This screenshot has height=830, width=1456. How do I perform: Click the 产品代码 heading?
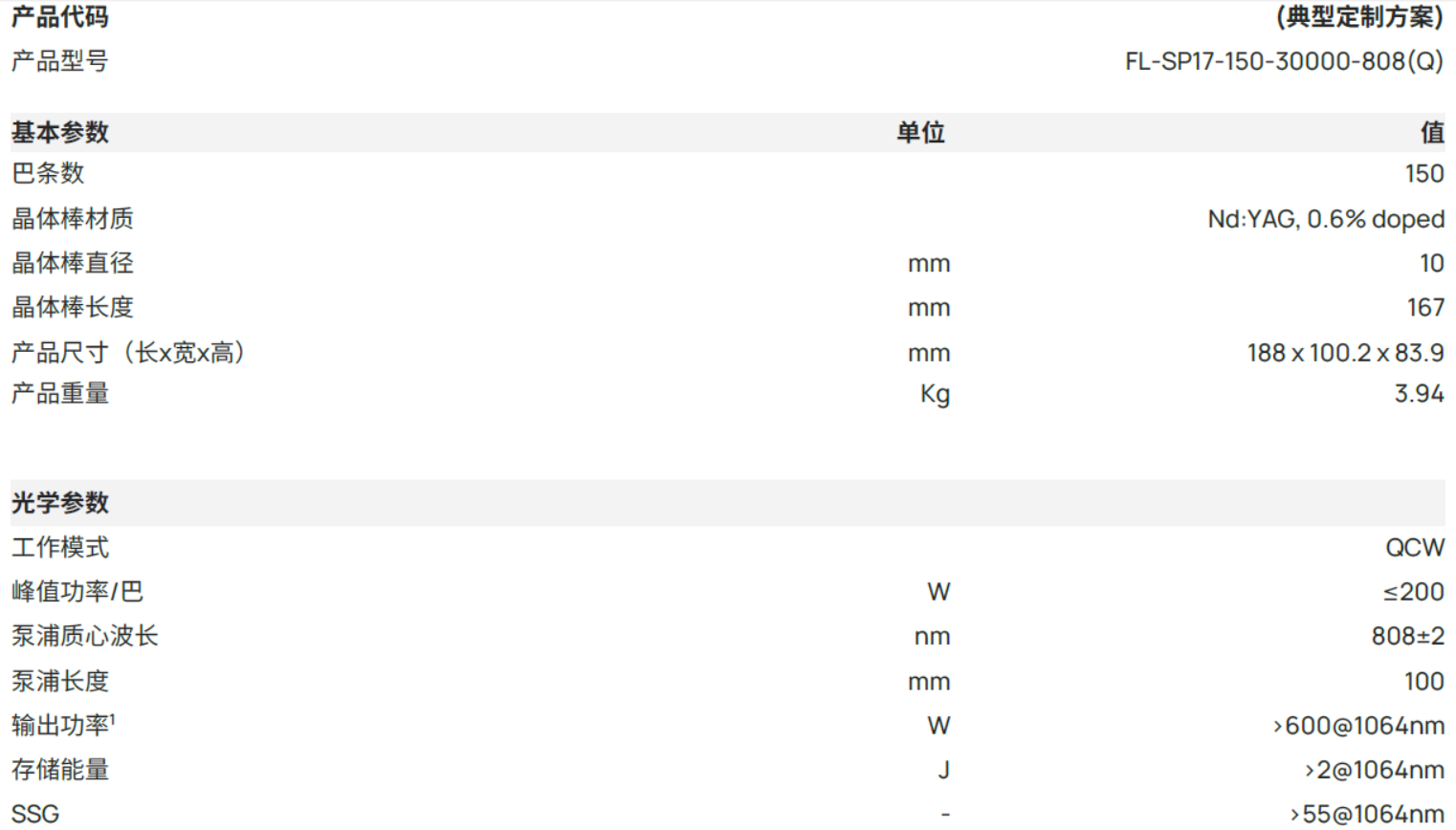click(60, 17)
